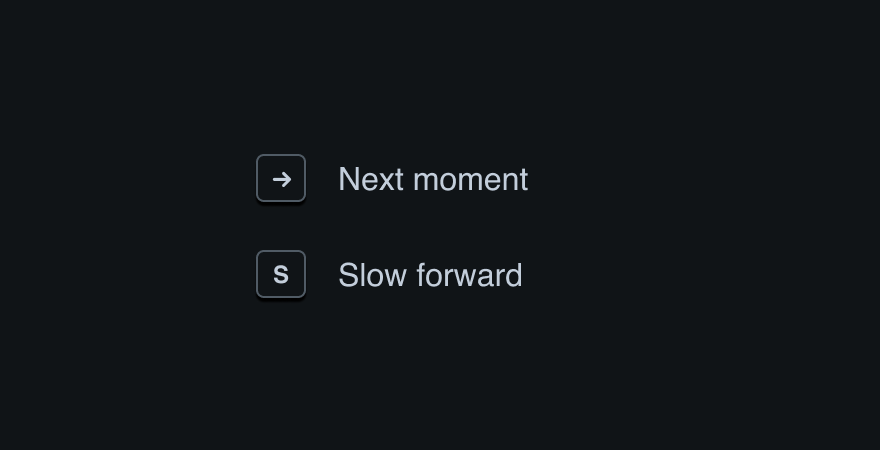
Task: Choose the Slow forward label
Action: point(430,275)
